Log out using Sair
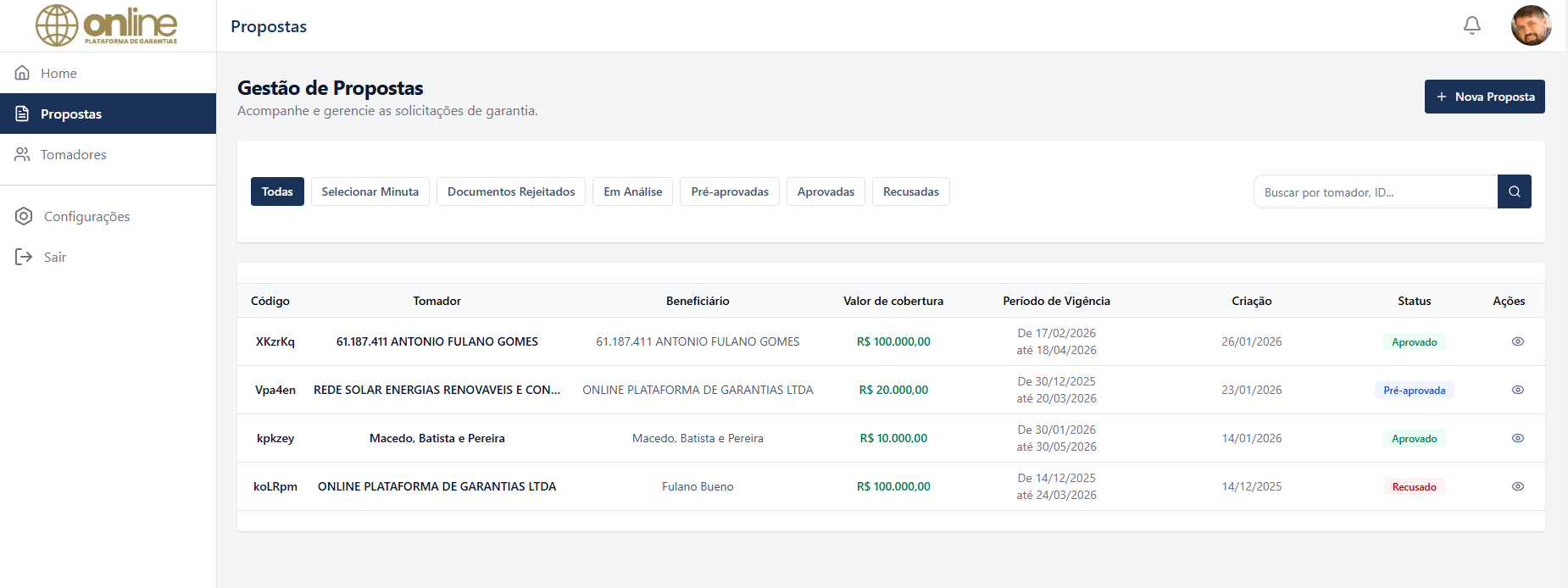Image resolution: width=1568 pixels, height=588 pixels. click(x=54, y=257)
